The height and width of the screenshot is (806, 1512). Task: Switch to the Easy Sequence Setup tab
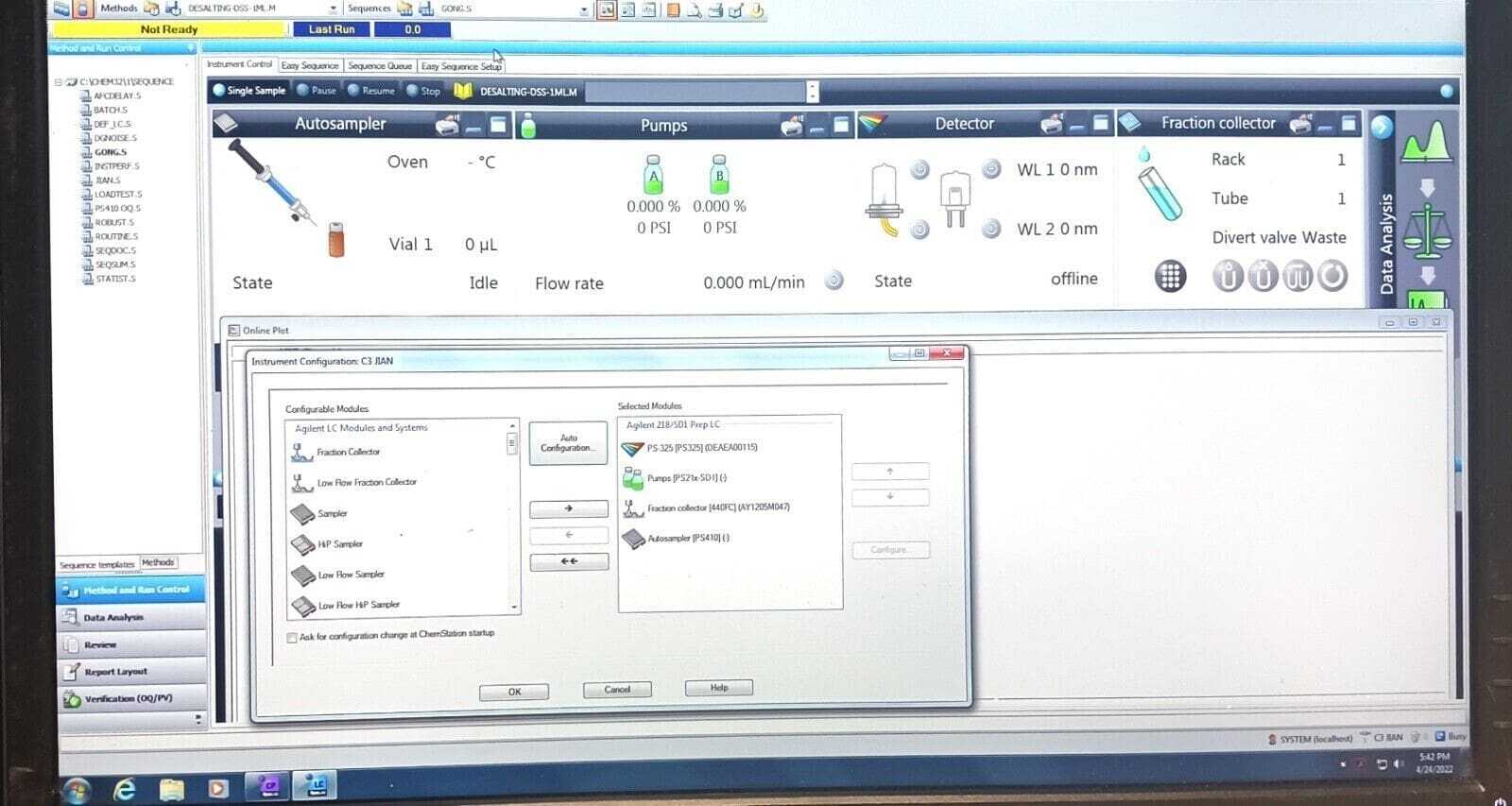461,66
